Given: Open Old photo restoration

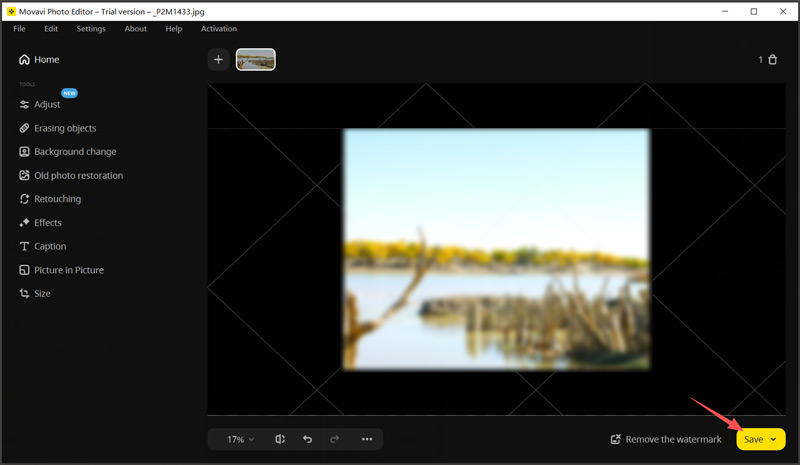Looking at the screenshot, I should 71,176.
